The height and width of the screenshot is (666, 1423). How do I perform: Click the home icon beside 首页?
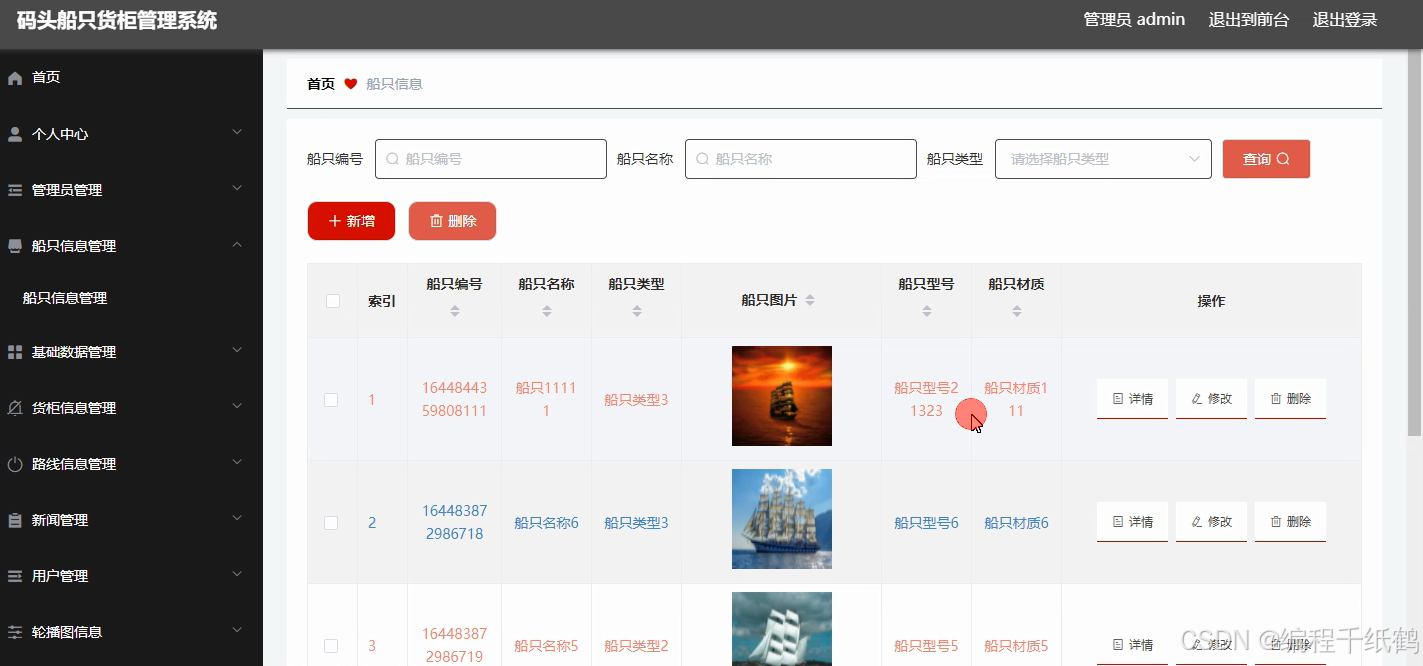(15, 78)
